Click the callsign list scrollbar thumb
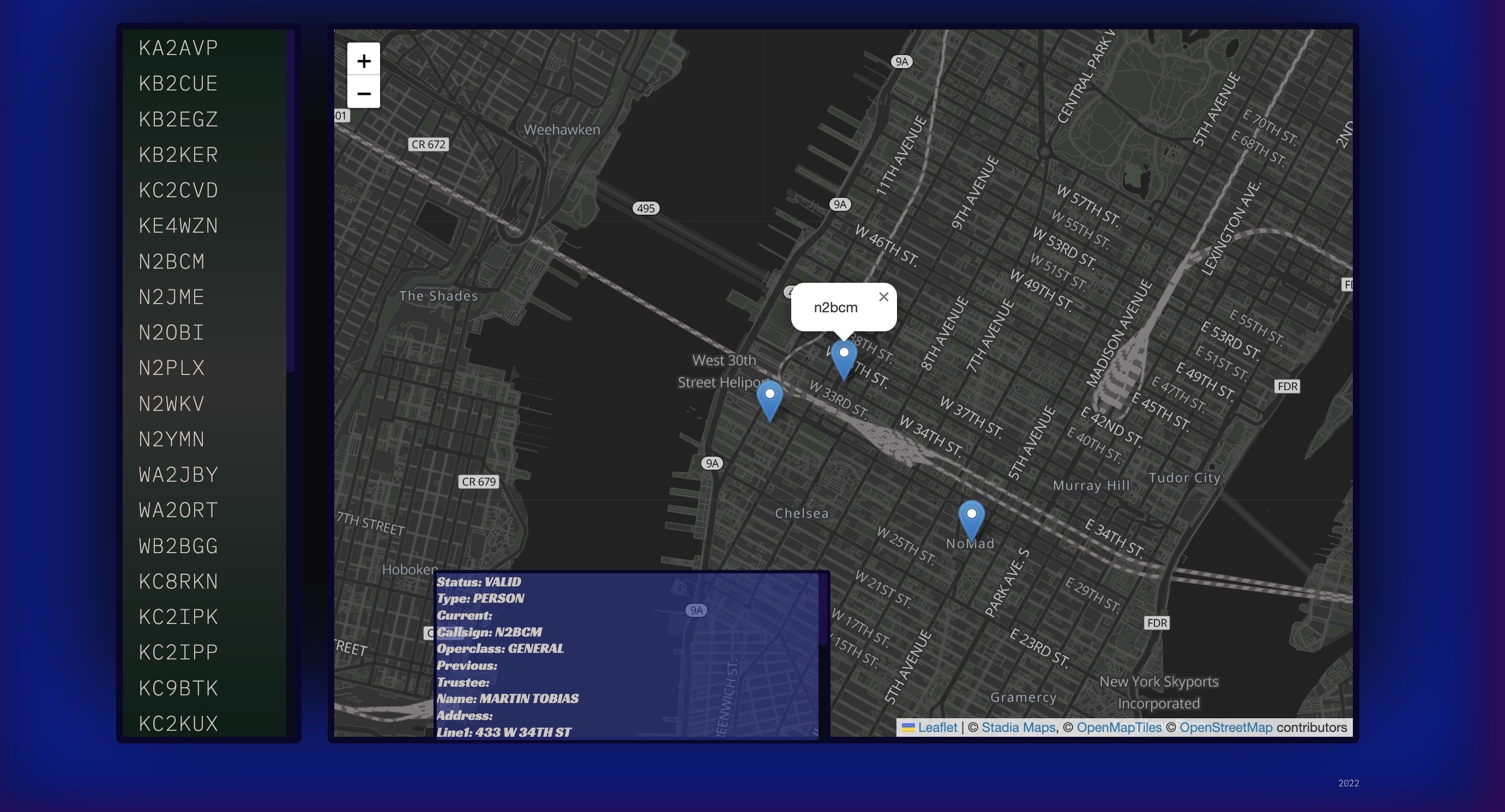Image resolution: width=1505 pixels, height=812 pixels. click(x=291, y=202)
